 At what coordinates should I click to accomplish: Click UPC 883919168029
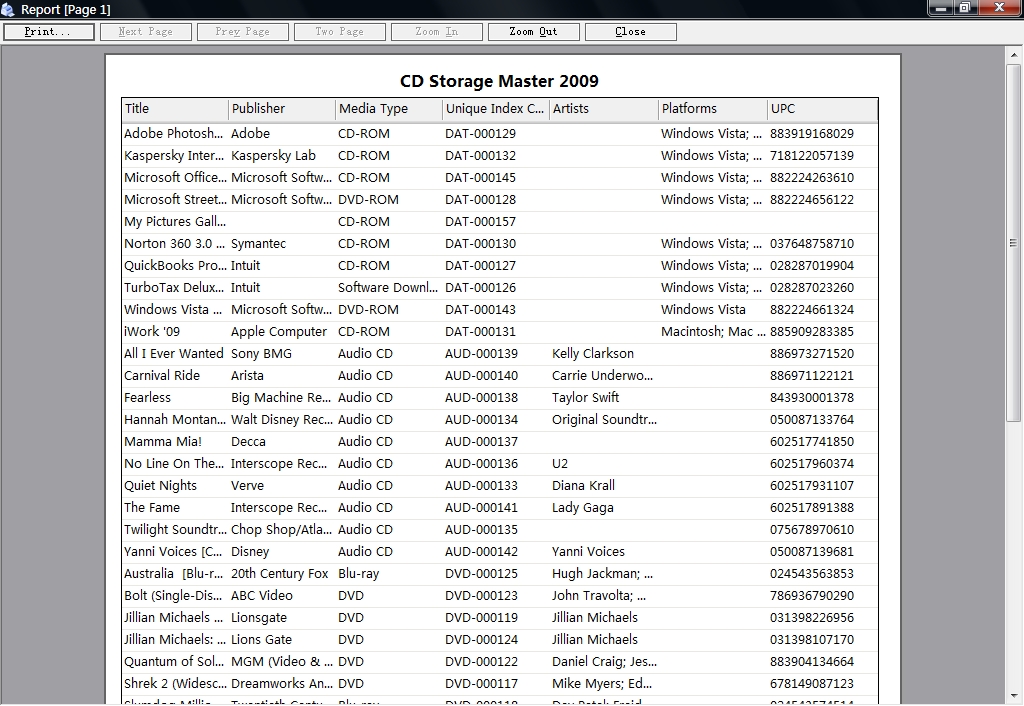pyautogui.click(x=811, y=134)
